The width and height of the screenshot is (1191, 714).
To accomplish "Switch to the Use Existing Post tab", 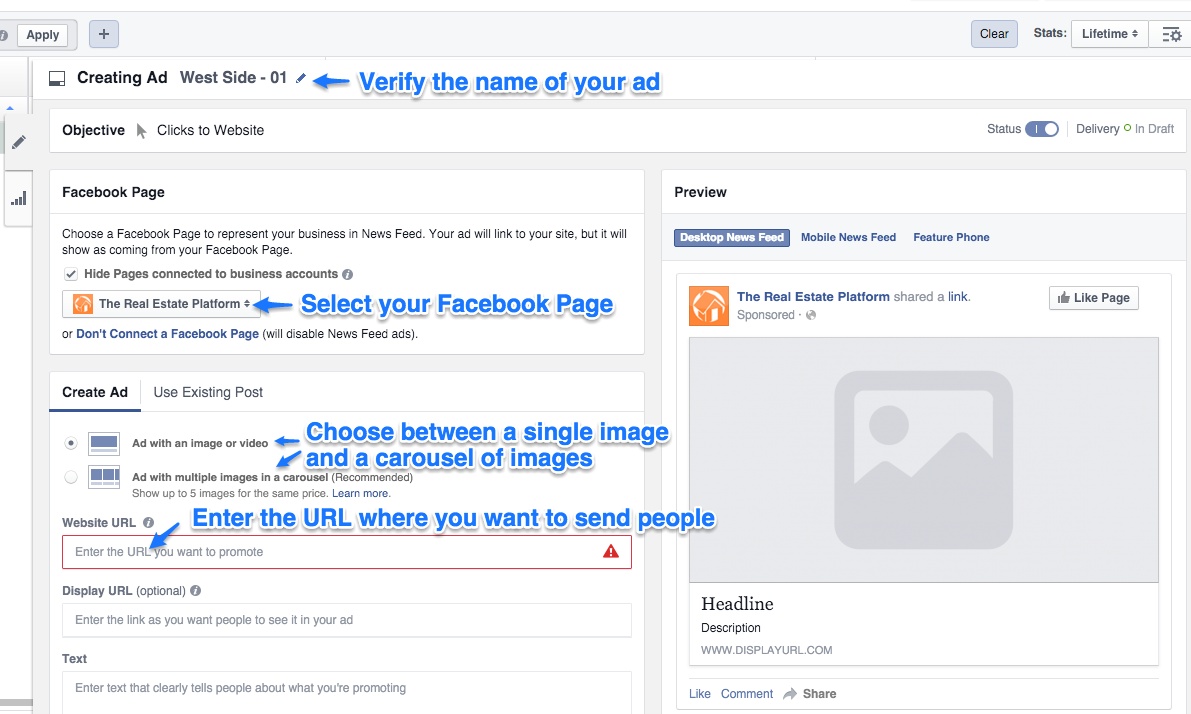I will click(208, 392).
